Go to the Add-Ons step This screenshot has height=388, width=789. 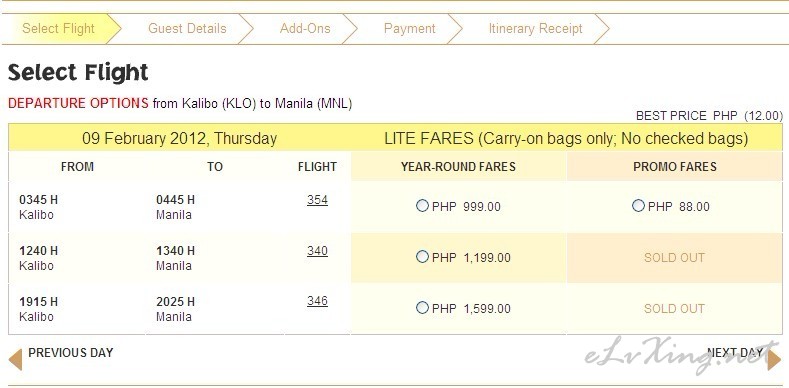click(305, 29)
